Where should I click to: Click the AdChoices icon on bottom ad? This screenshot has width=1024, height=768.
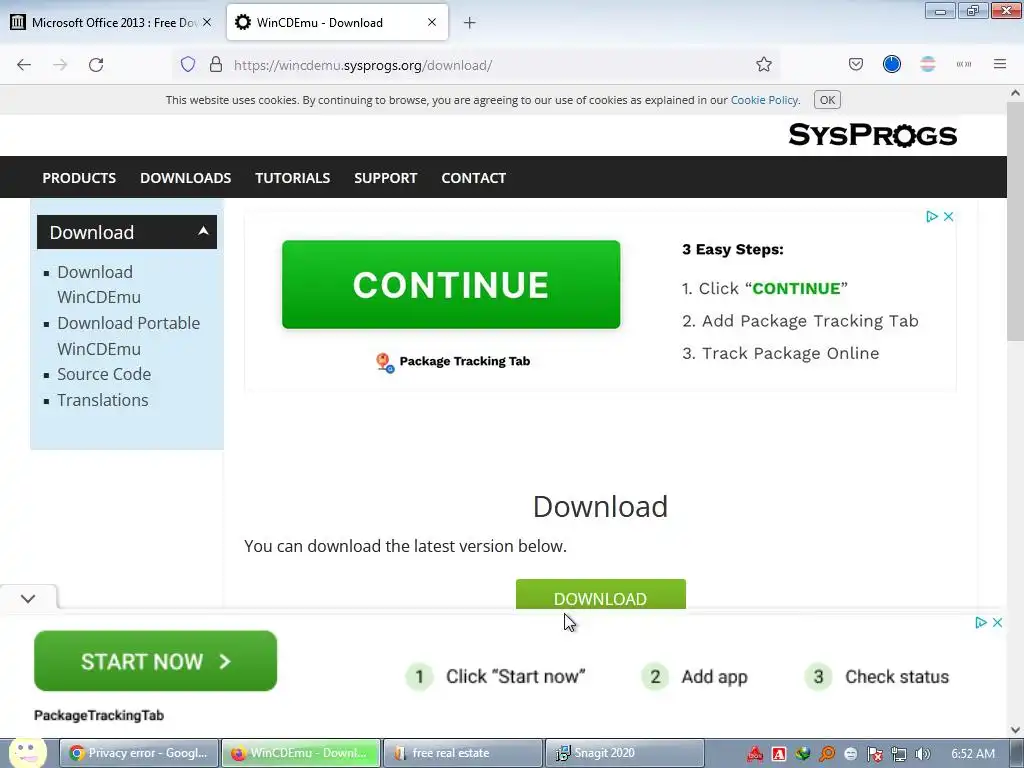point(980,622)
